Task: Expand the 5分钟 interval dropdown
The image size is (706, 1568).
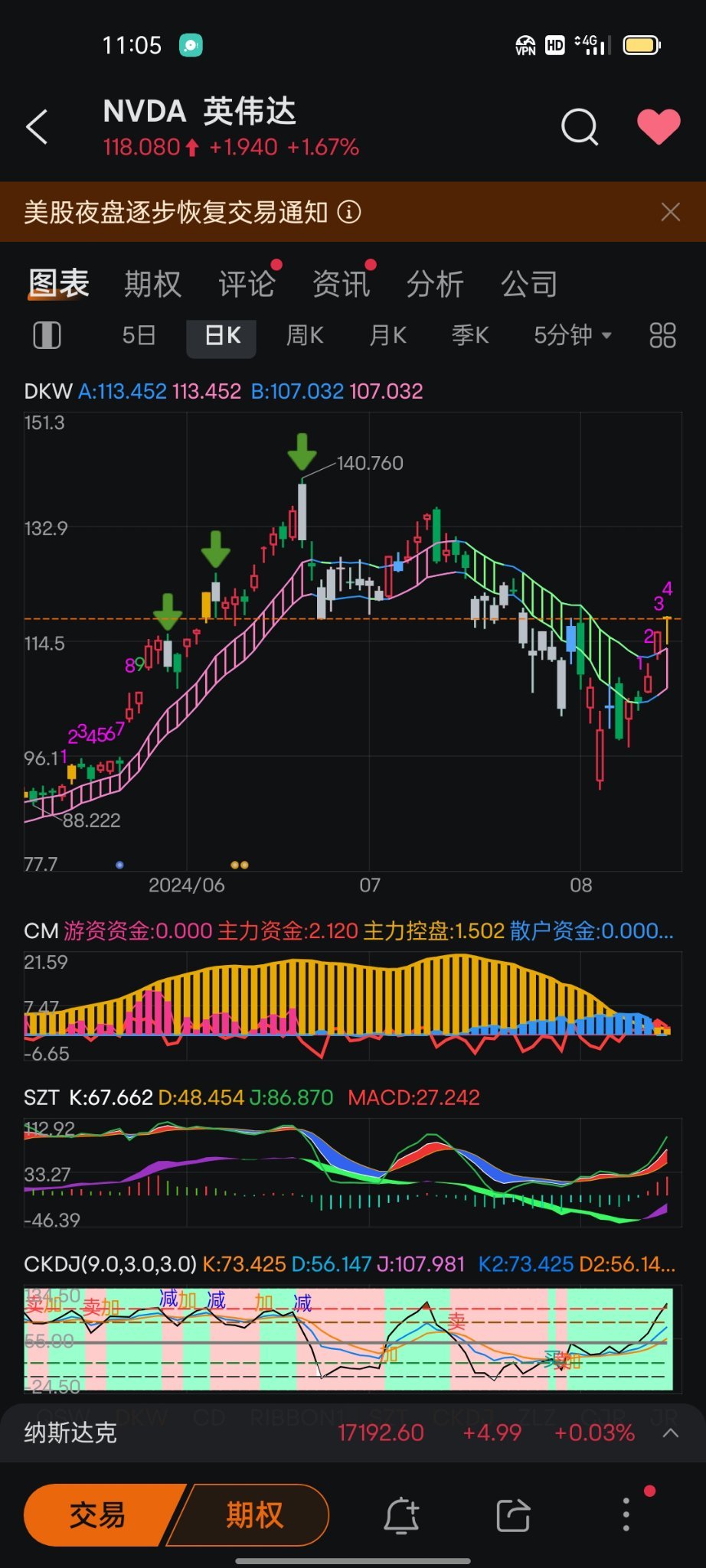Action: click(x=573, y=335)
